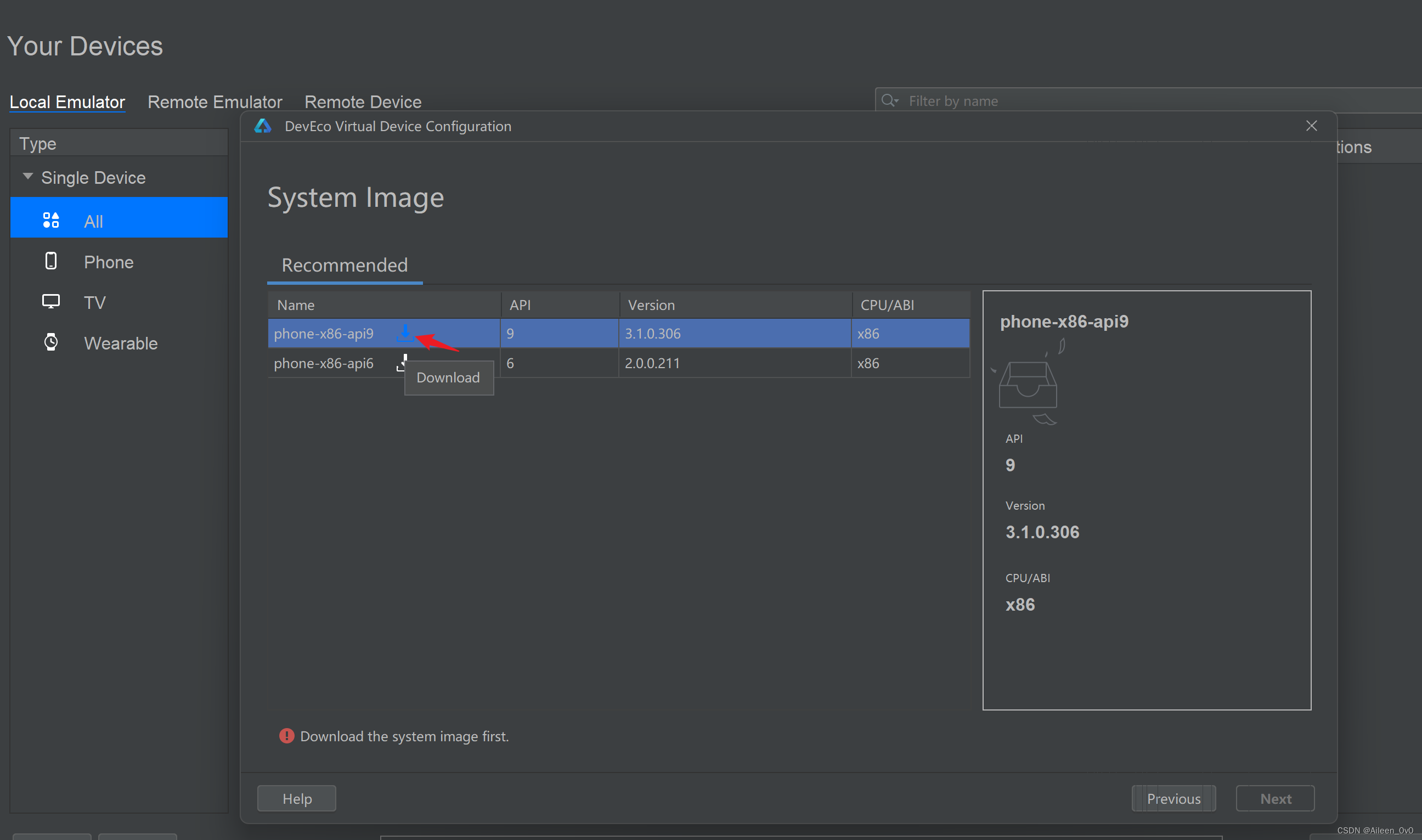Click the DevEco logo in dialog title

coord(263,126)
